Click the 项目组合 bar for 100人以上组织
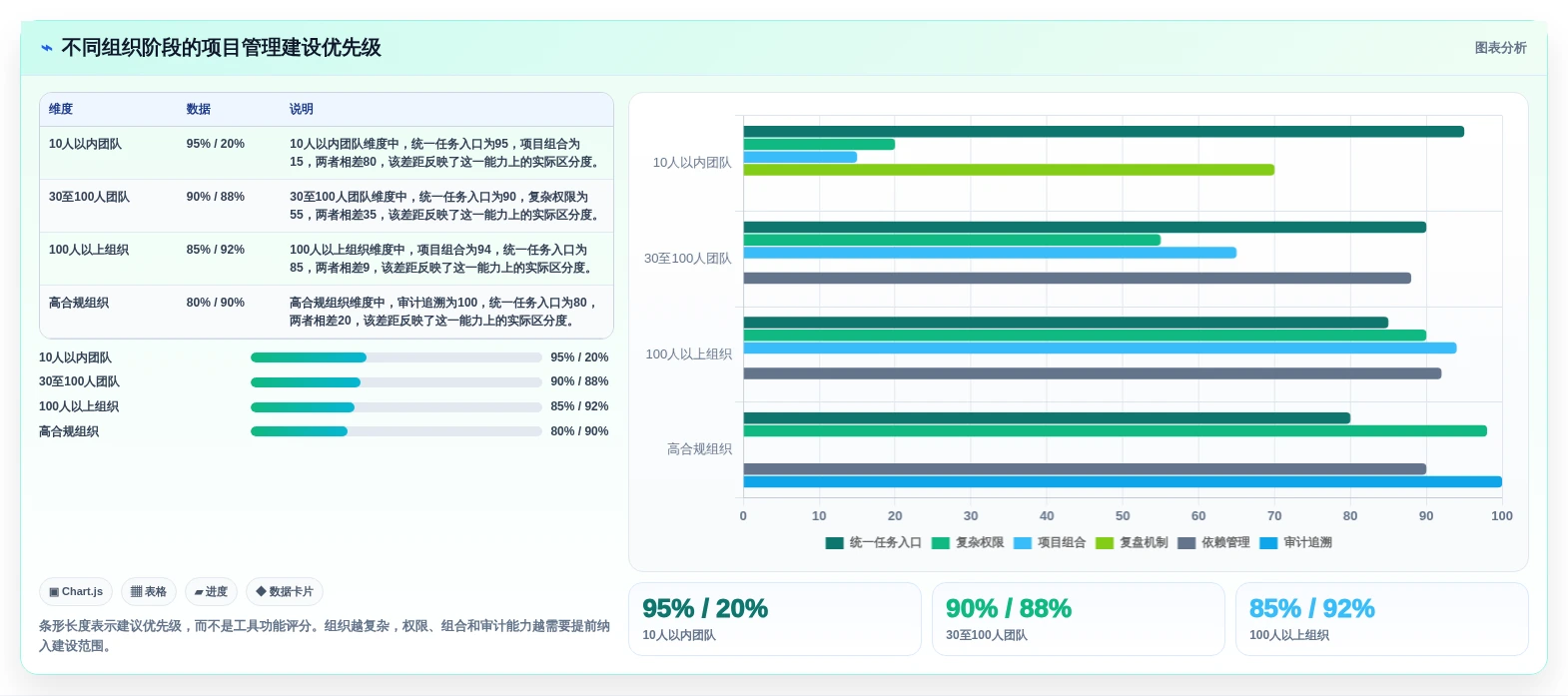The height and width of the screenshot is (696, 1568). pyautogui.click(x=1100, y=348)
